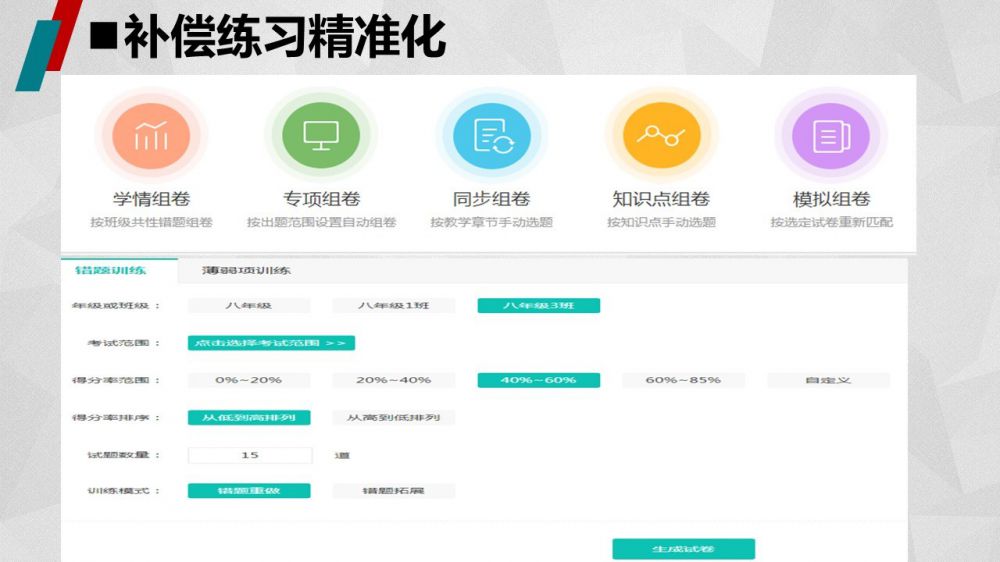The image size is (1000, 562).
Task: Select the 八年级3班 class option
Action: point(538,305)
